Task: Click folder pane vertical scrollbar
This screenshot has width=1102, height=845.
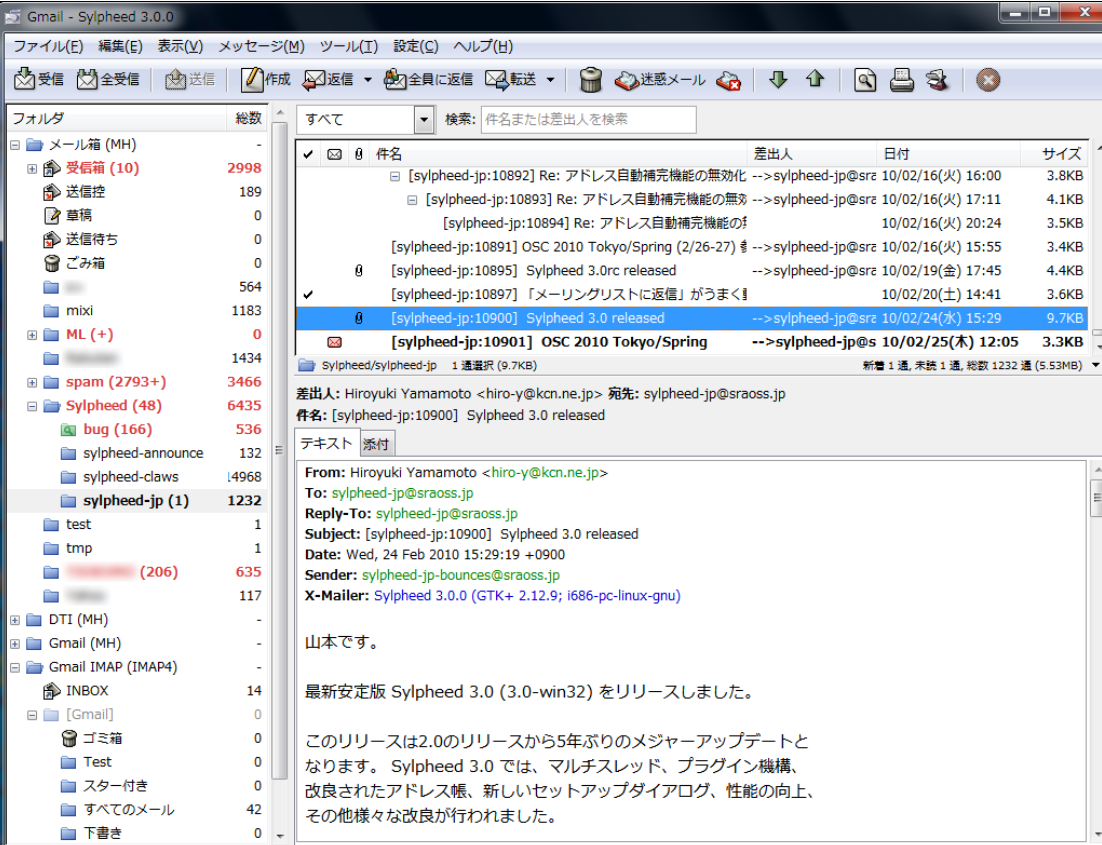Action: click(280, 450)
